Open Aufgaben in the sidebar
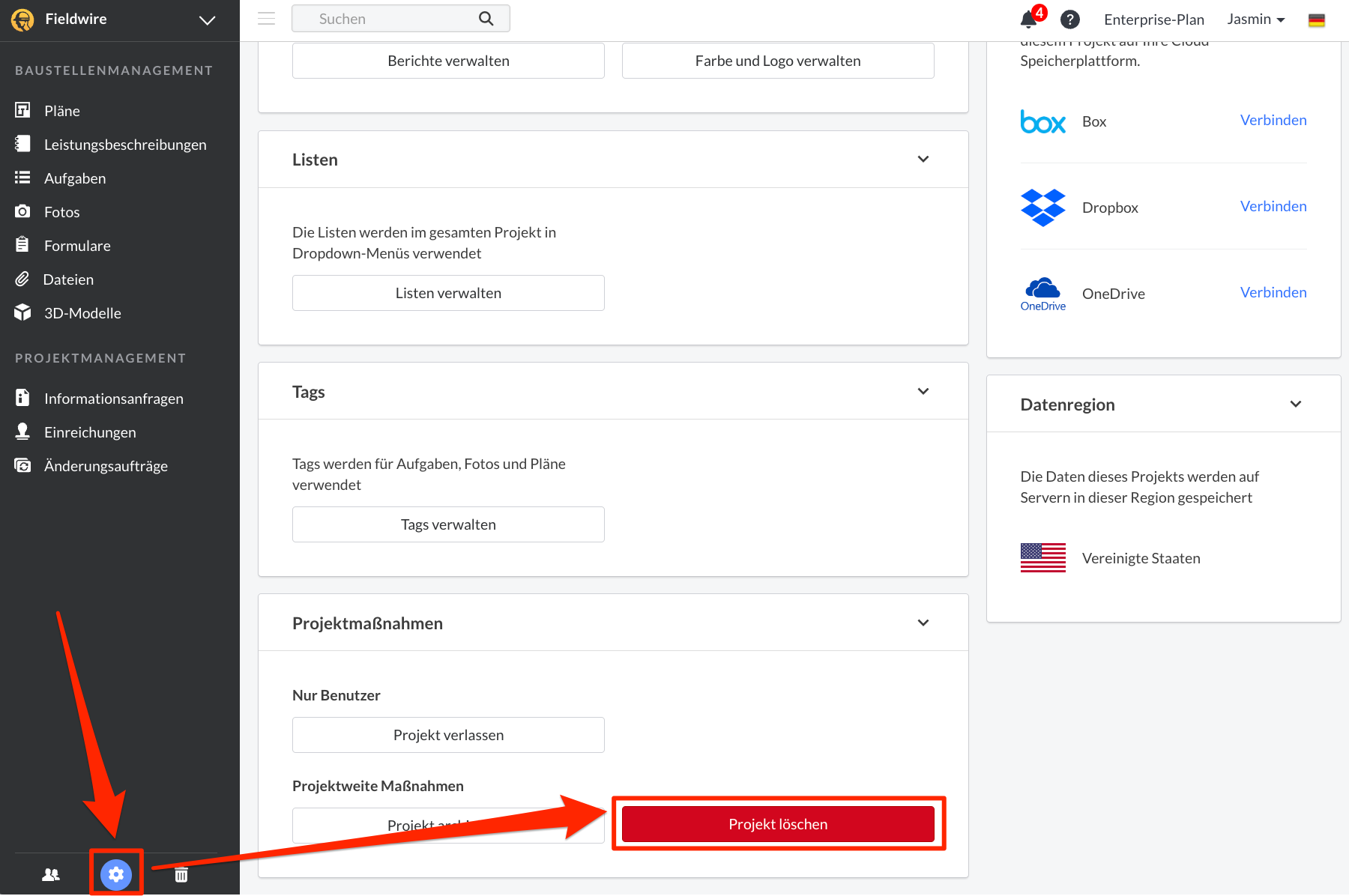The image size is (1349, 896). click(75, 178)
